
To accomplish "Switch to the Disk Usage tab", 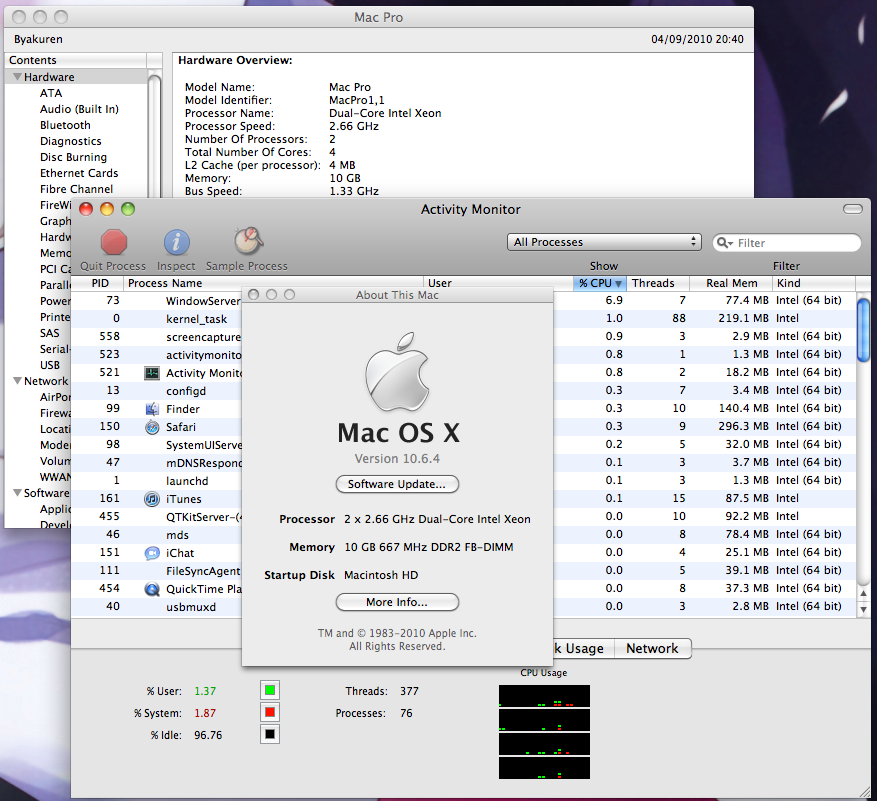I will point(583,648).
